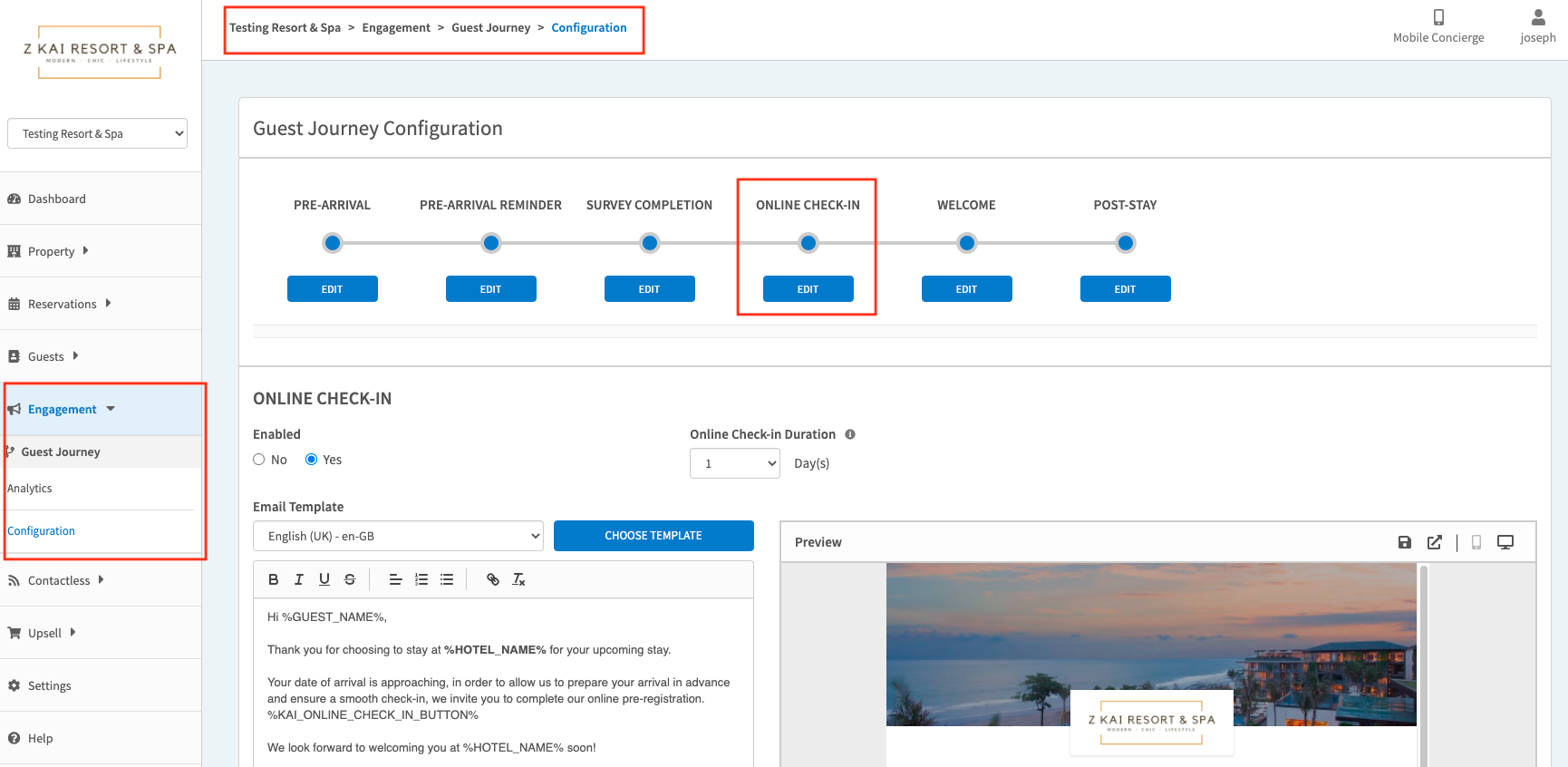Screen dimensions: 1568x767
Task: Switch preview to desktop view
Action: pos(1505,542)
